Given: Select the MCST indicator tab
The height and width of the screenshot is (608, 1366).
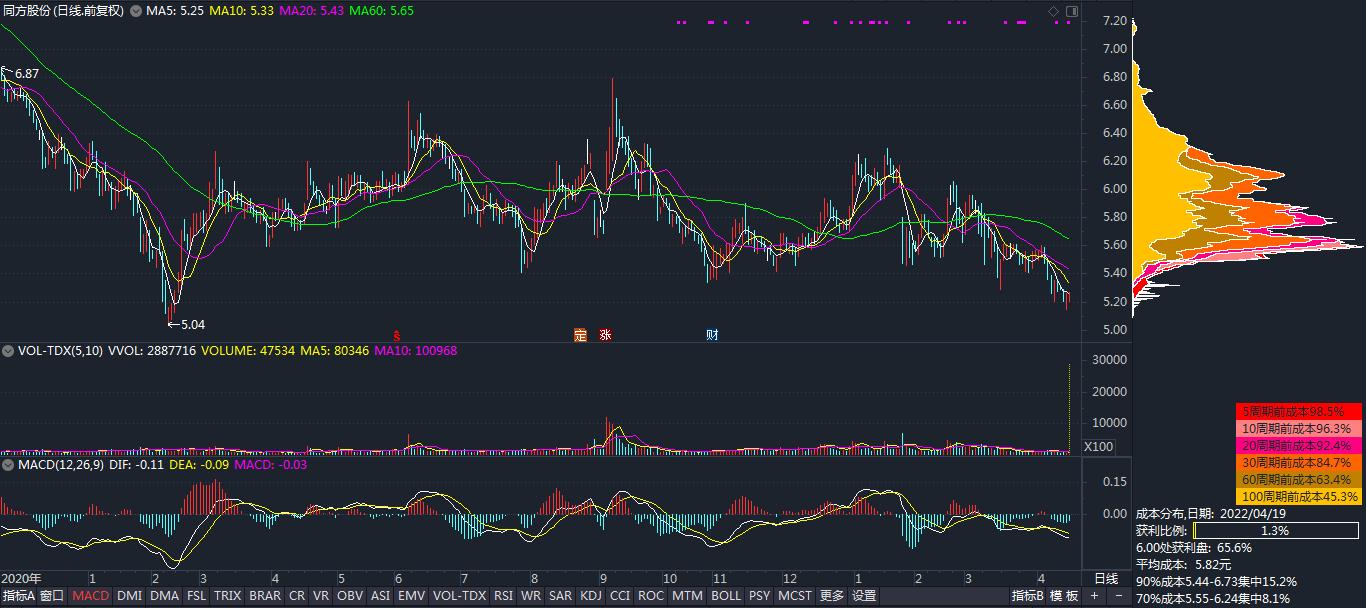Looking at the screenshot, I should pos(795,596).
